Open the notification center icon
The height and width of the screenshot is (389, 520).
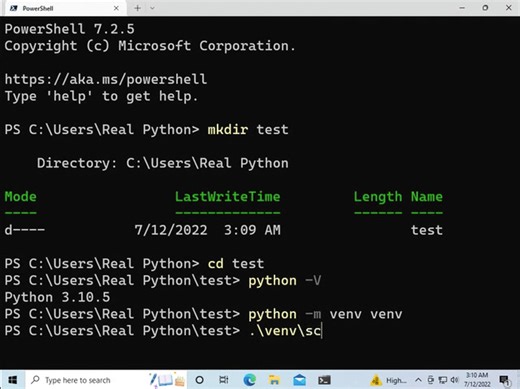click(504, 380)
